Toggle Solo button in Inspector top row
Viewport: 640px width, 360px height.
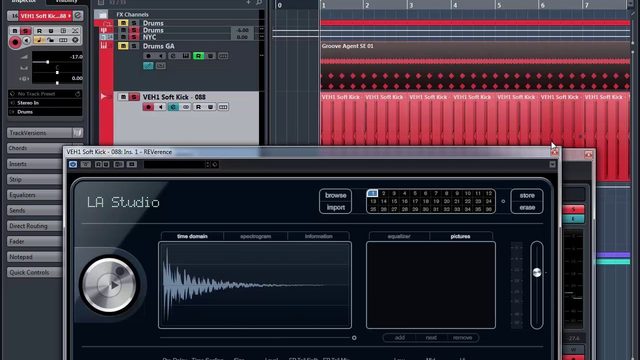click(26, 31)
